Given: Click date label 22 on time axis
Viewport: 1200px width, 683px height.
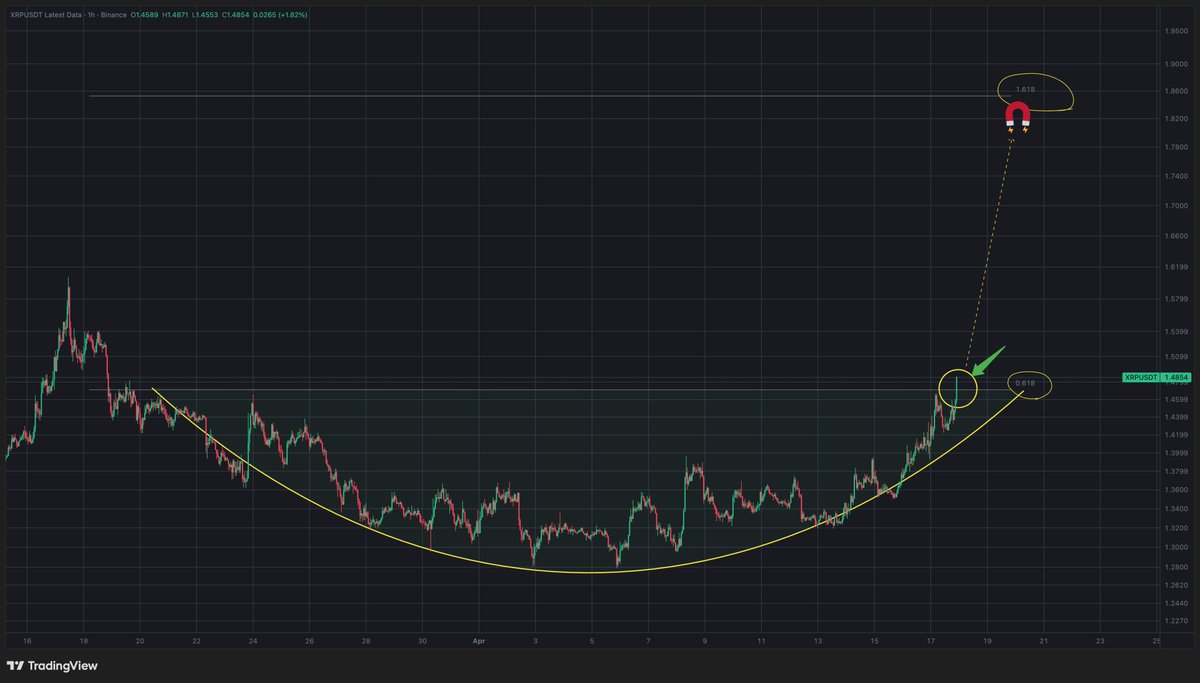Looking at the screenshot, I should (x=197, y=640).
